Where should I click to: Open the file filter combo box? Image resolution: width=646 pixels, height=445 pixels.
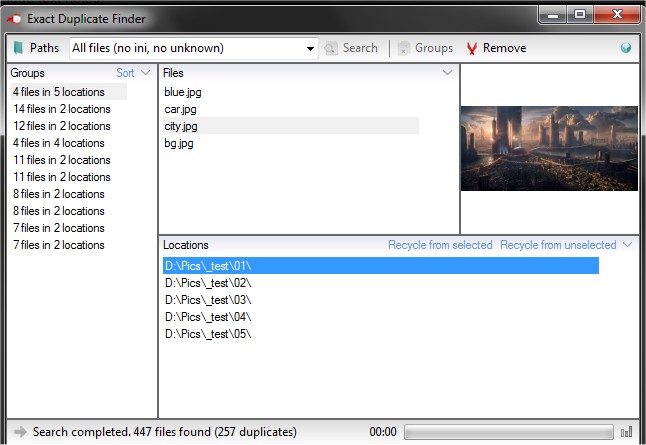coord(194,48)
